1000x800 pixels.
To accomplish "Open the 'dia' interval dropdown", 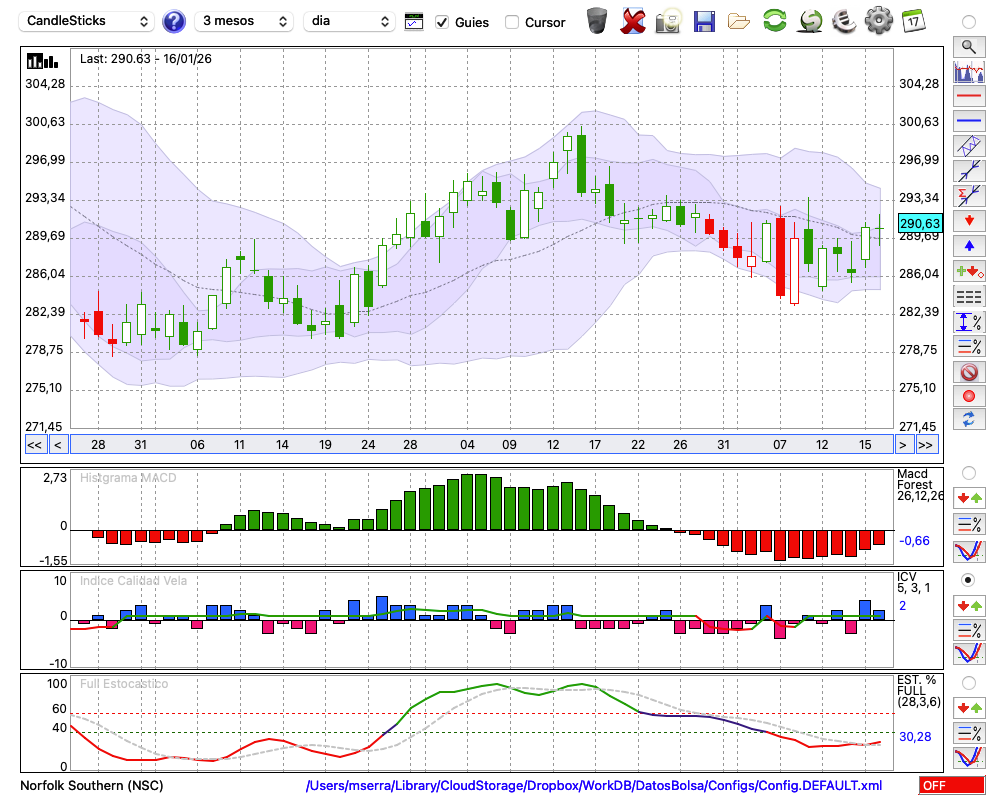I will 350,21.
